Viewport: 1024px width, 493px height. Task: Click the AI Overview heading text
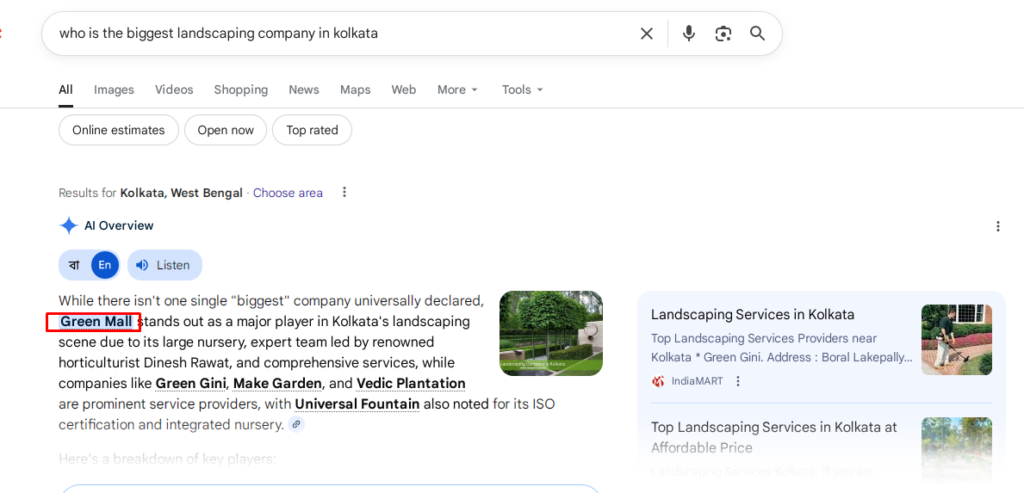coord(119,226)
